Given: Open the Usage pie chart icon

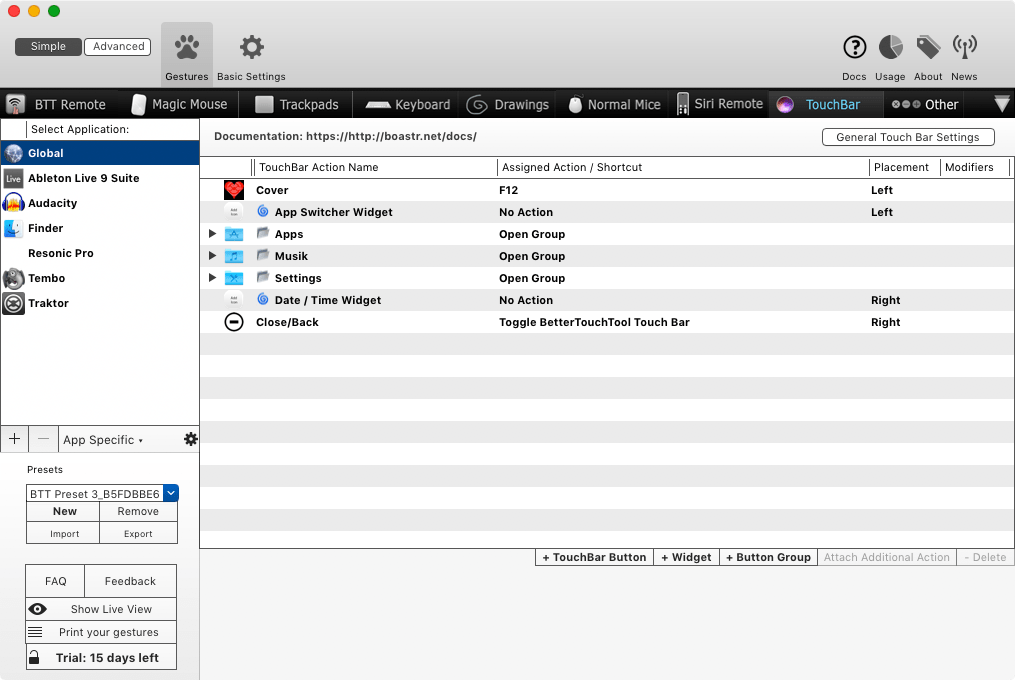Looking at the screenshot, I should click(x=890, y=47).
